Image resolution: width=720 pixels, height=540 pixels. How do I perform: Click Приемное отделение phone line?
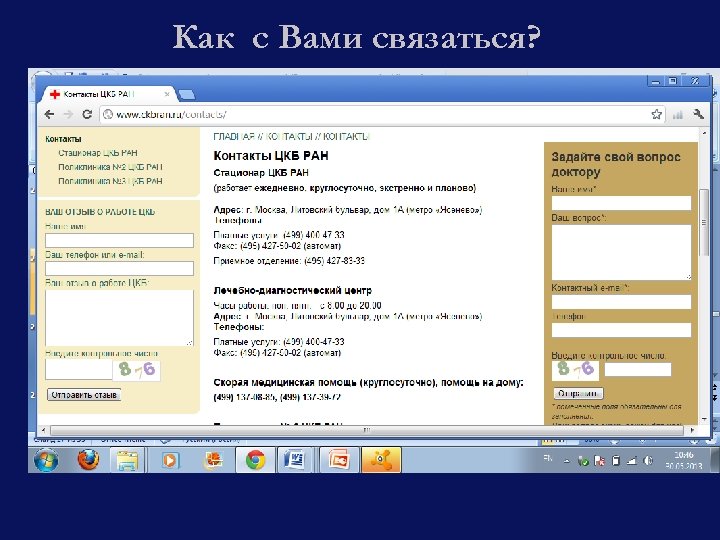(x=289, y=261)
